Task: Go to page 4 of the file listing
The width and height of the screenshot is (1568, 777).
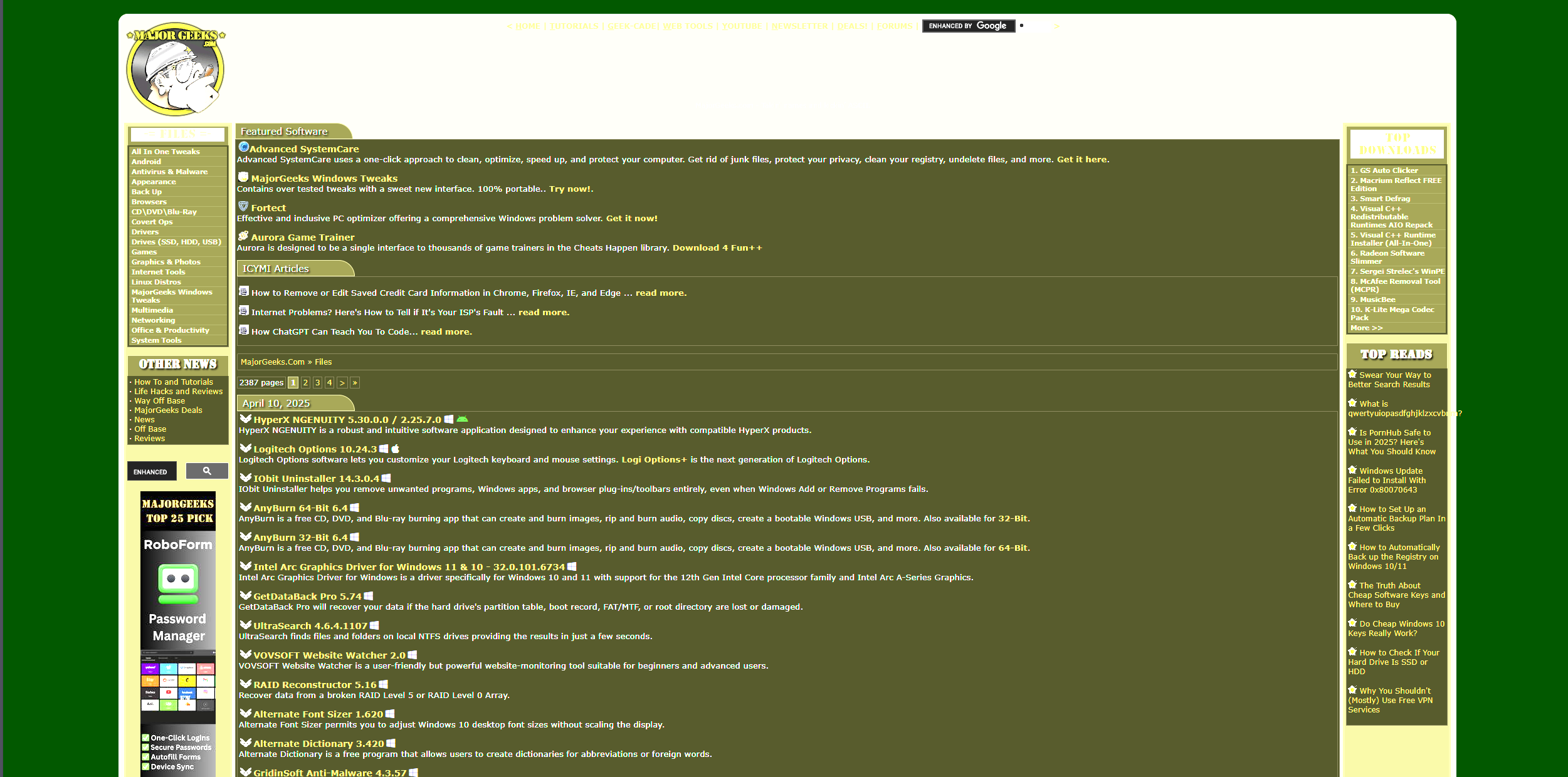Action: tap(329, 382)
